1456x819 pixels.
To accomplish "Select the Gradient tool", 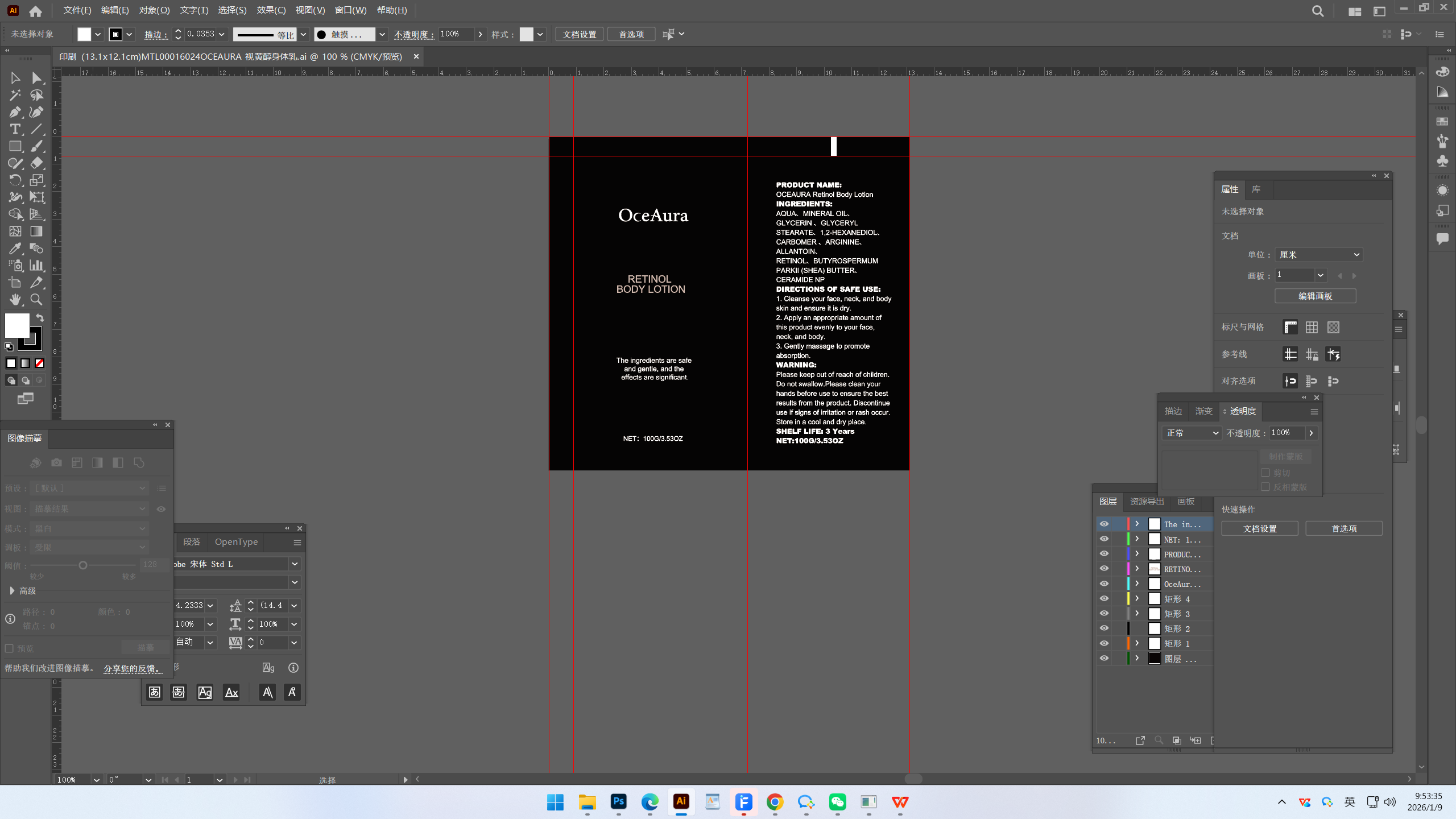I will 37,231.
